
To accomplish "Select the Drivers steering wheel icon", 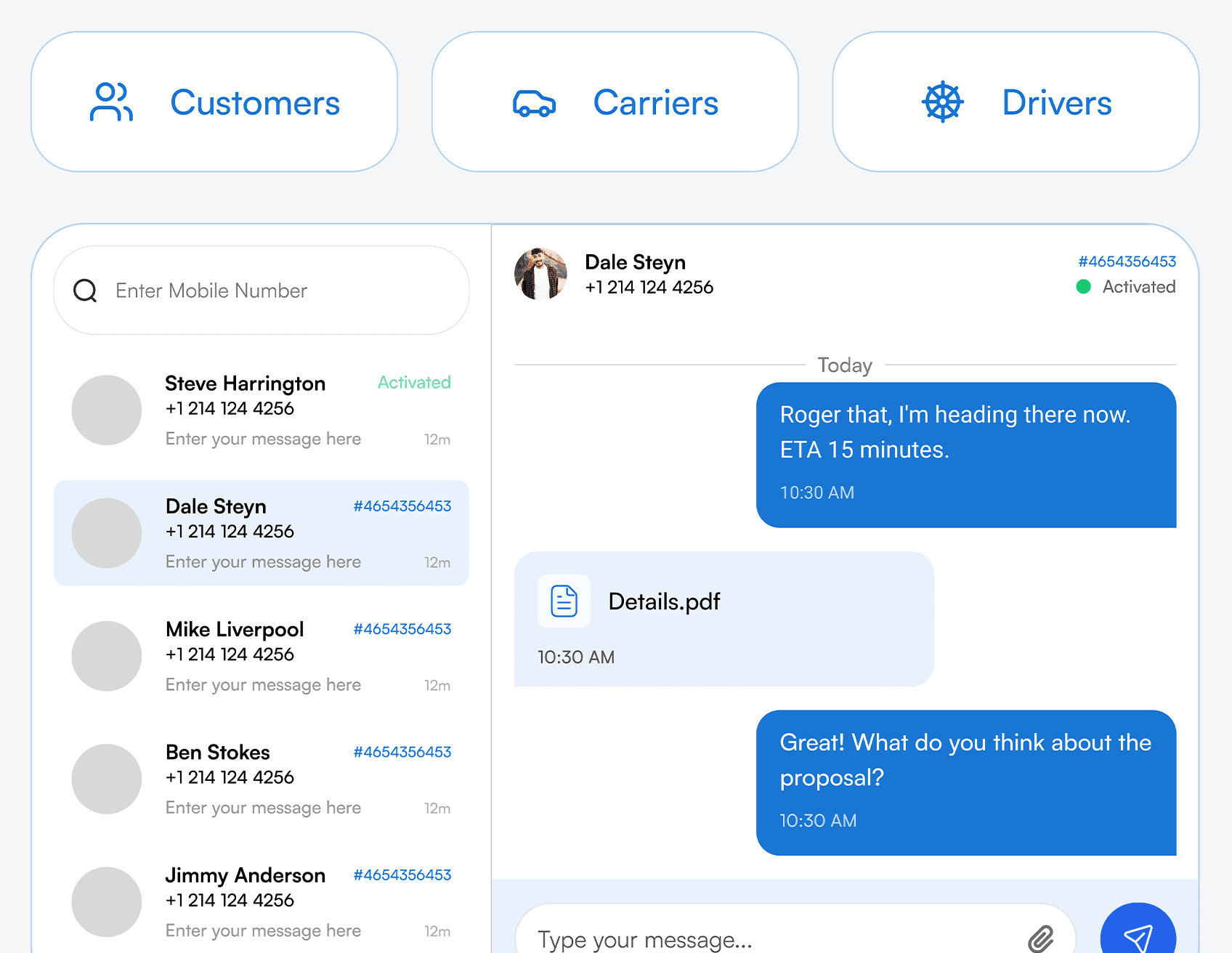I will [942, 102].
